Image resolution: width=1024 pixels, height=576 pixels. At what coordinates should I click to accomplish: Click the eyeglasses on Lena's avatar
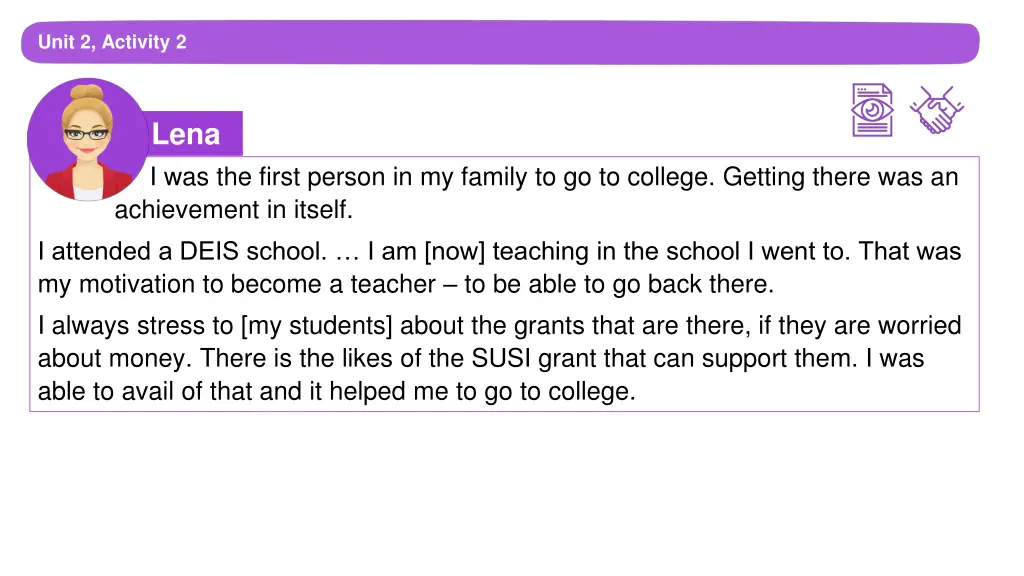pos(86,135)
